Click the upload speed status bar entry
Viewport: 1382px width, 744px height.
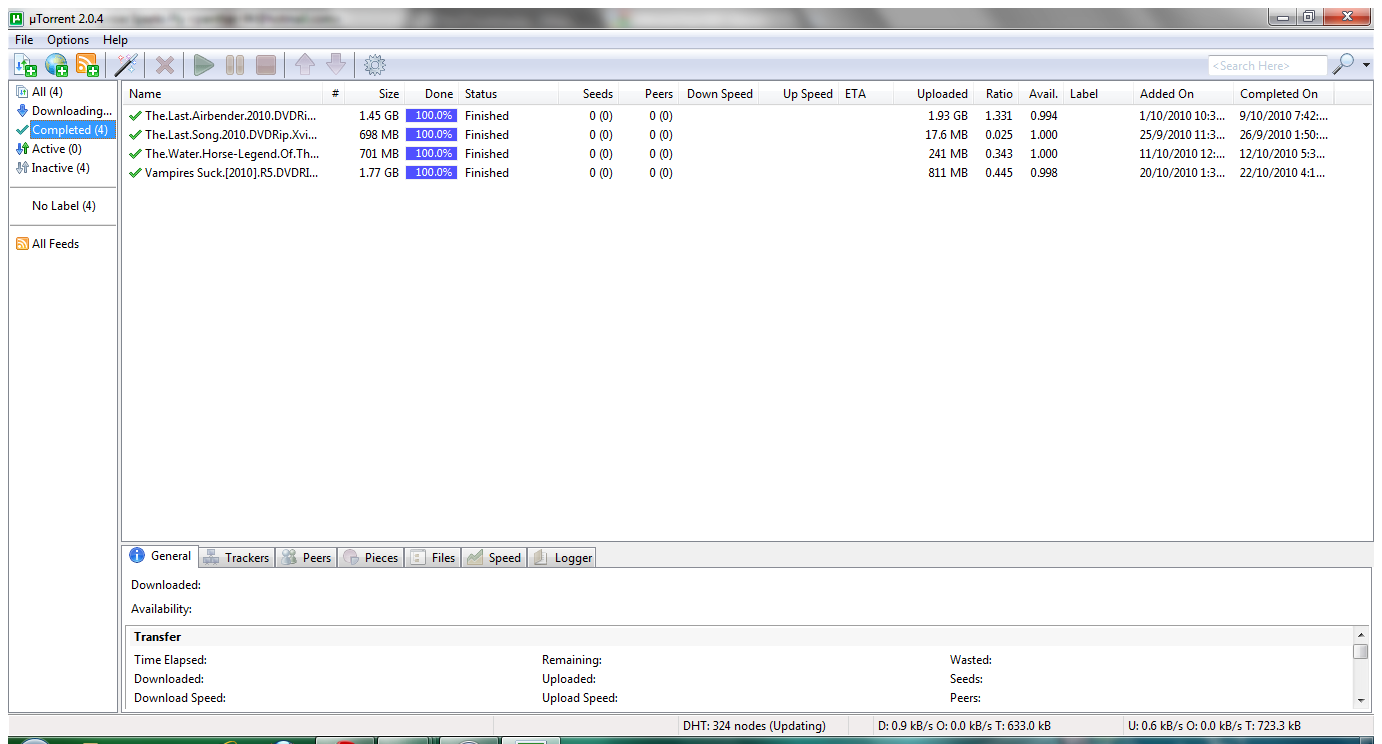[1214, 726]
